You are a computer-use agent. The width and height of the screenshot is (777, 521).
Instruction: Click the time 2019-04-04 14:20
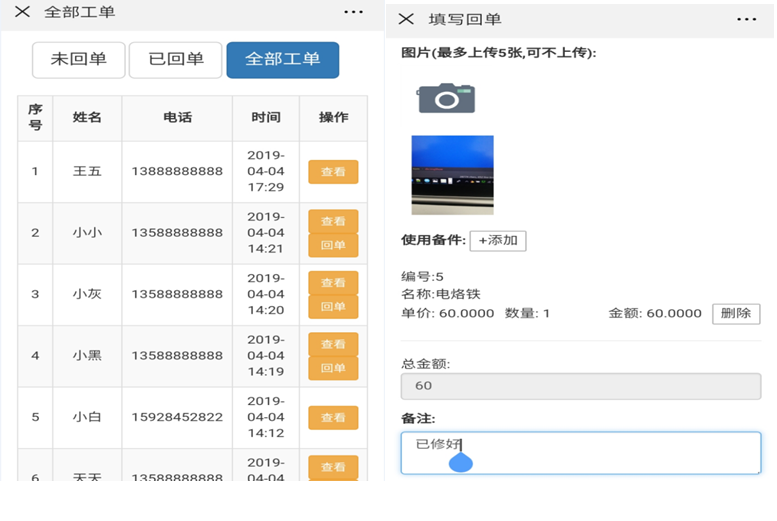pos(266,294)
